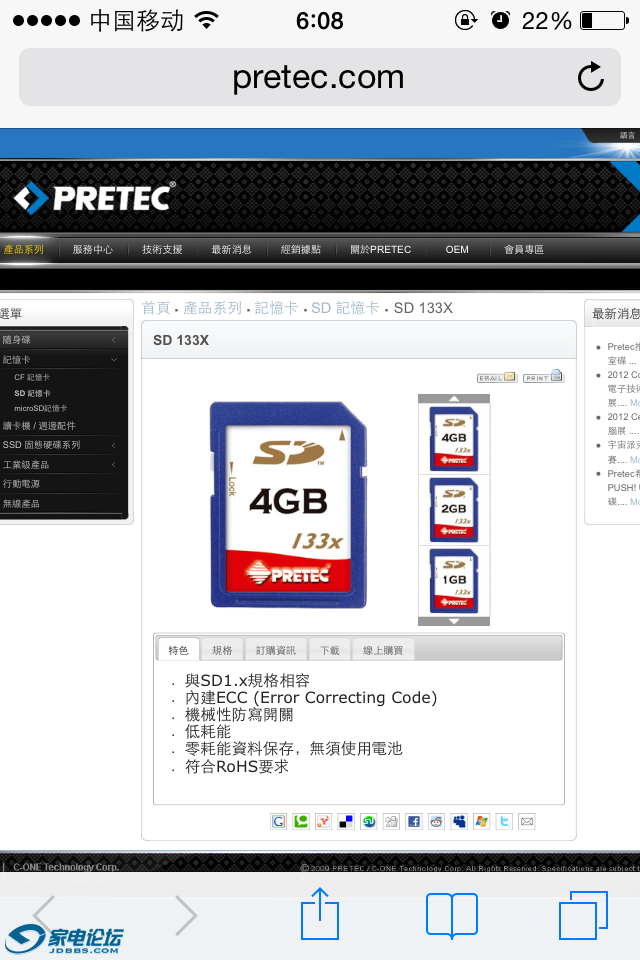This screenshot has width=640, height=960.
Task: Move the thumbnail list down
Action: pos(454,621)
